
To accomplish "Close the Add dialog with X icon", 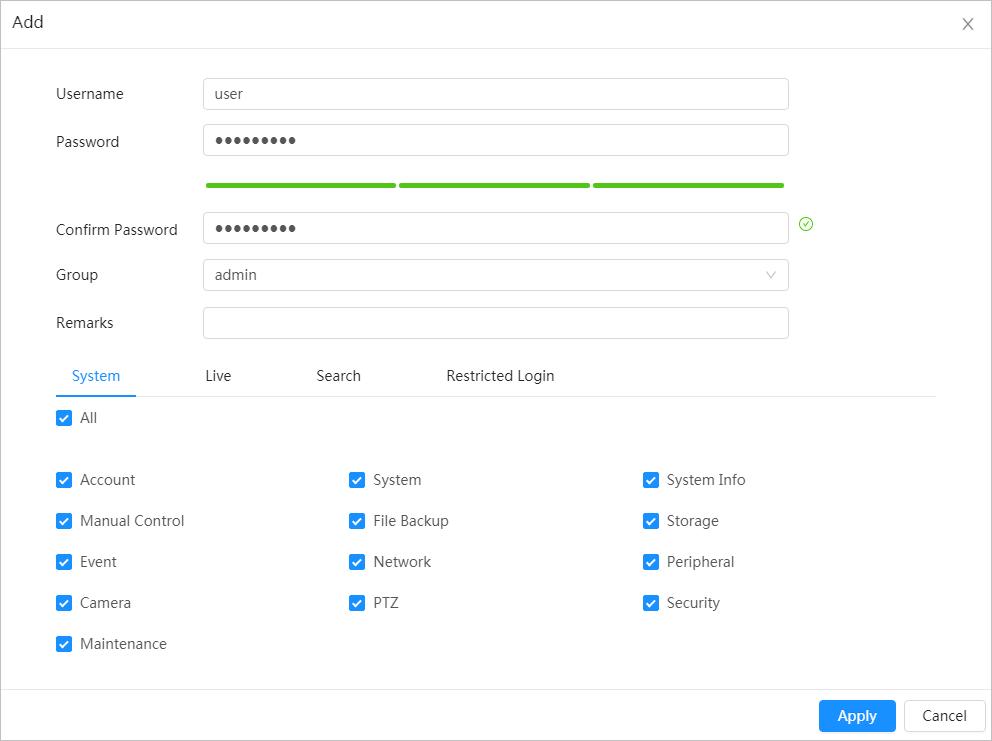I will pos(967,24).
